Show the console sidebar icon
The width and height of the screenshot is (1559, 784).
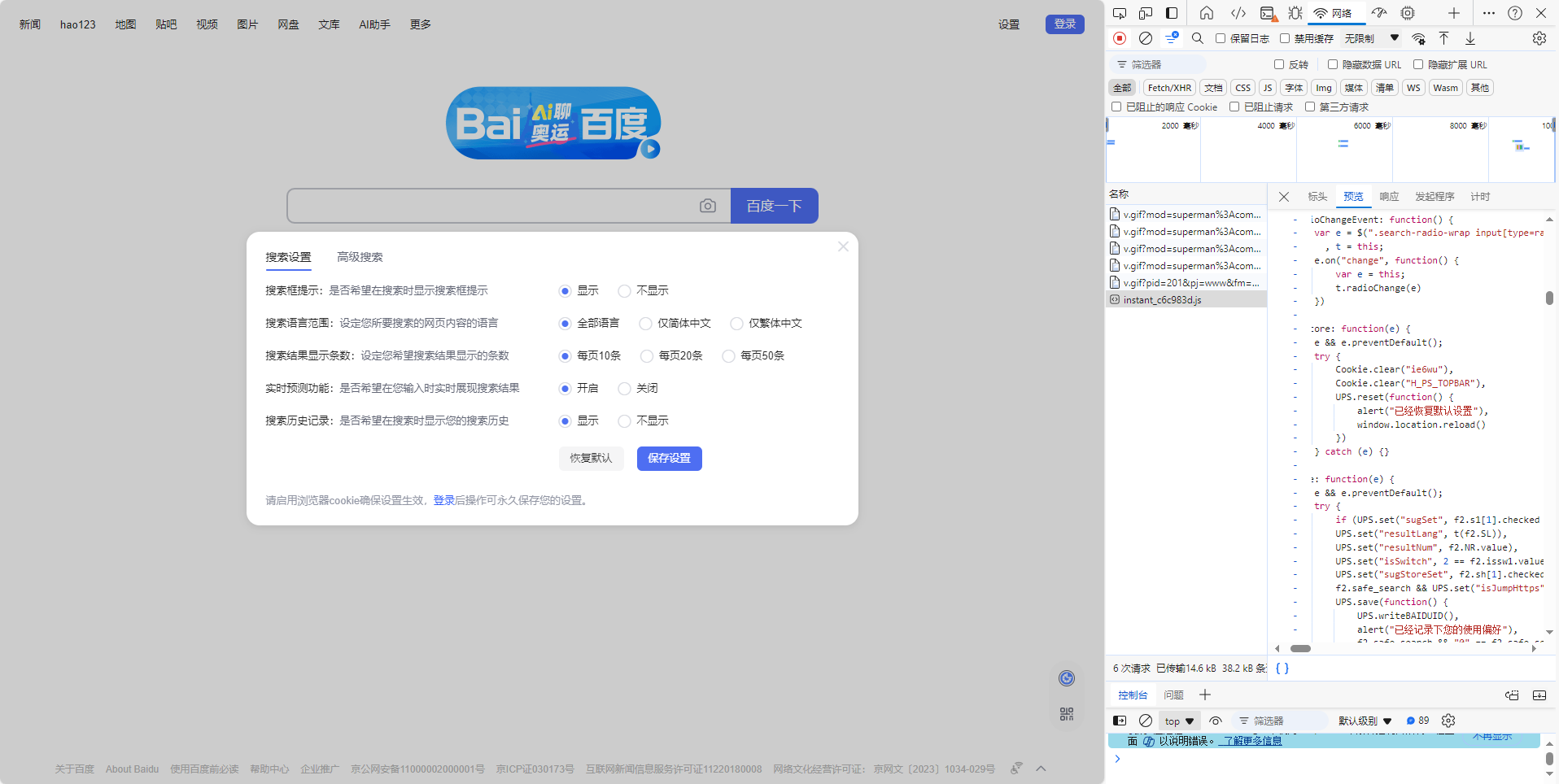[x=1120, y=721]
